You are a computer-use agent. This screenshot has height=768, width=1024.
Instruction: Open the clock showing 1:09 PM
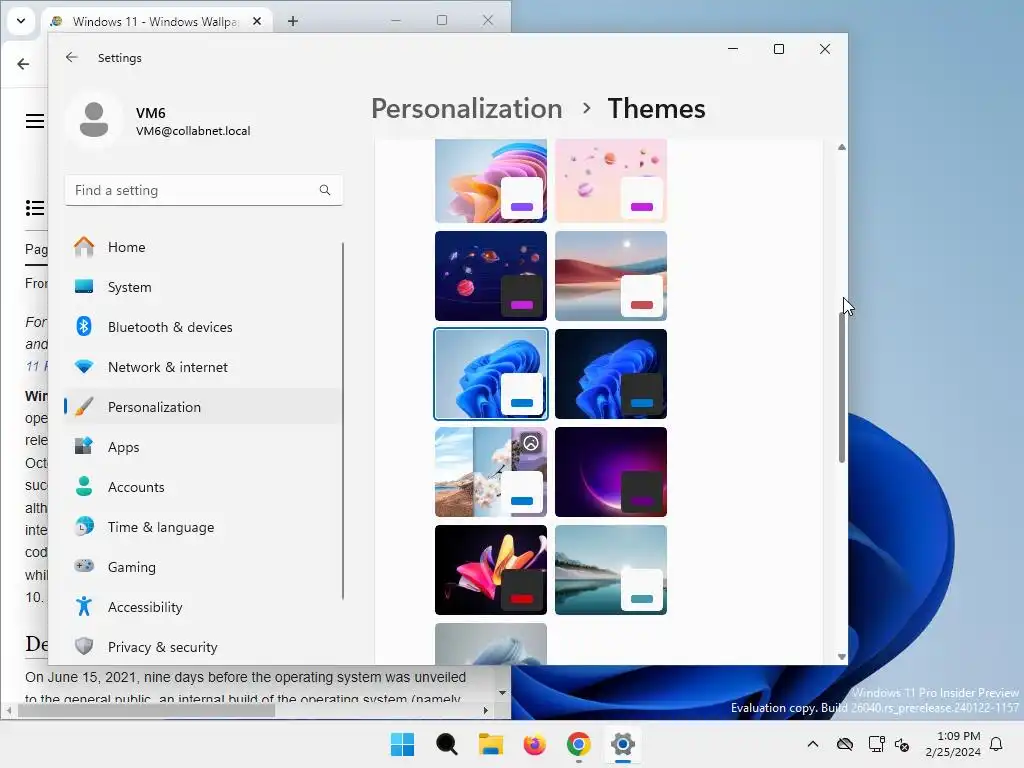coord(953,744)
